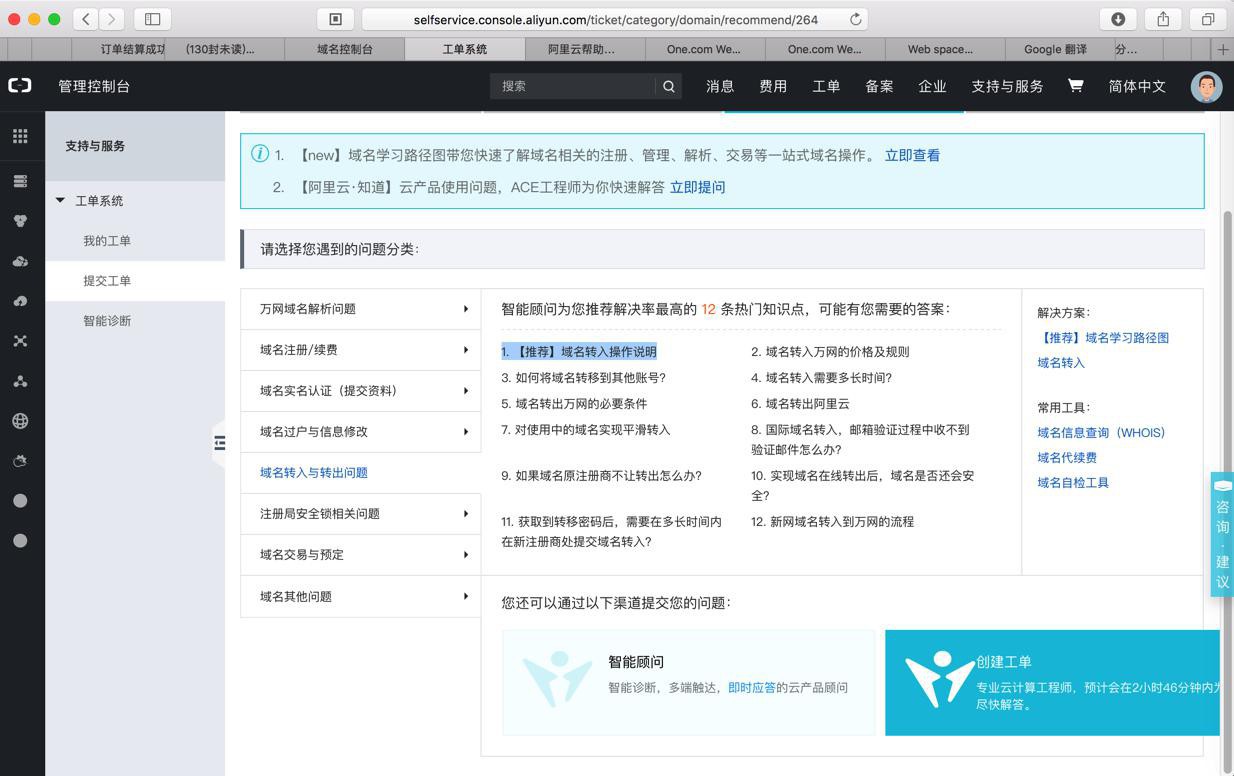
Task: Open Safari downloads icon
Action: [x=1118, y=19]
